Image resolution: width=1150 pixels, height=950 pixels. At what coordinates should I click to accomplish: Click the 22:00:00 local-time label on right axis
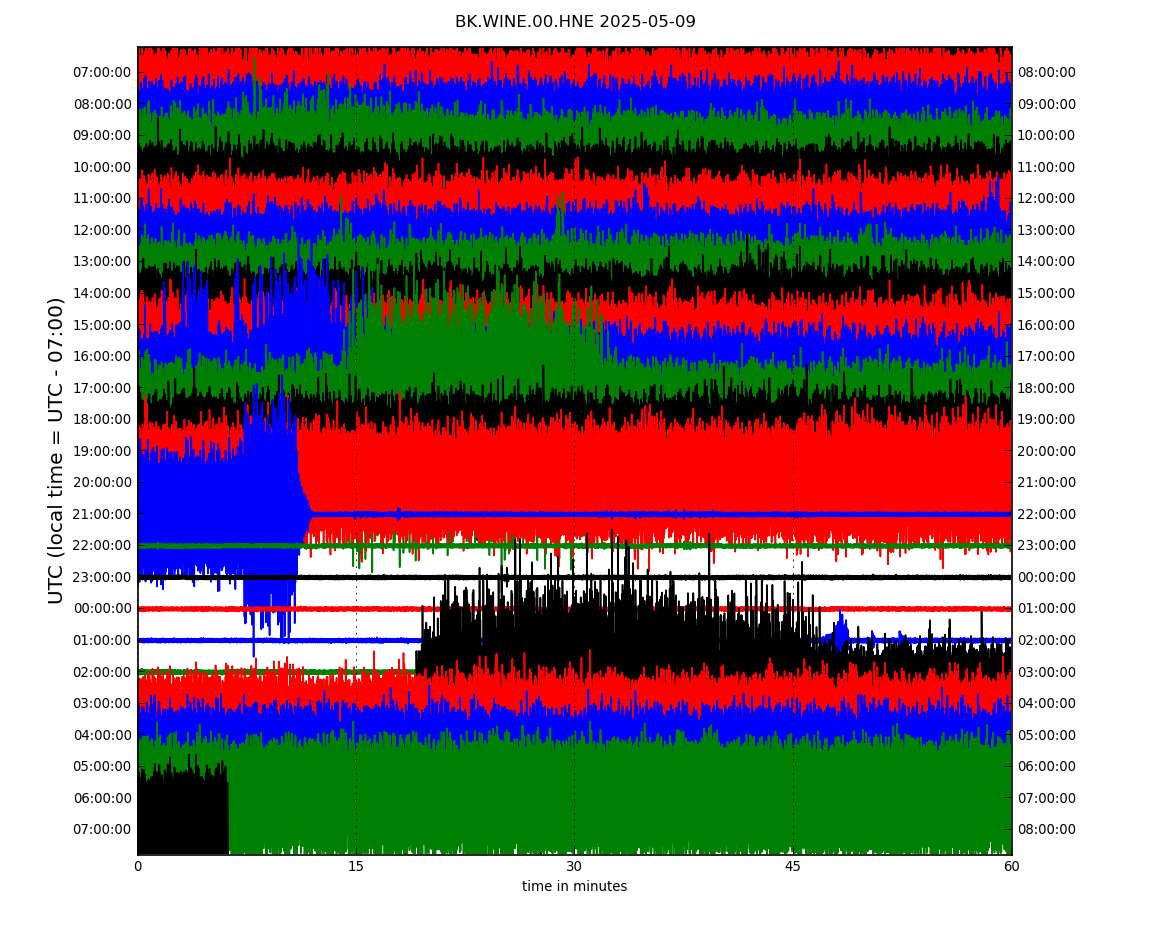[1047, 514]
